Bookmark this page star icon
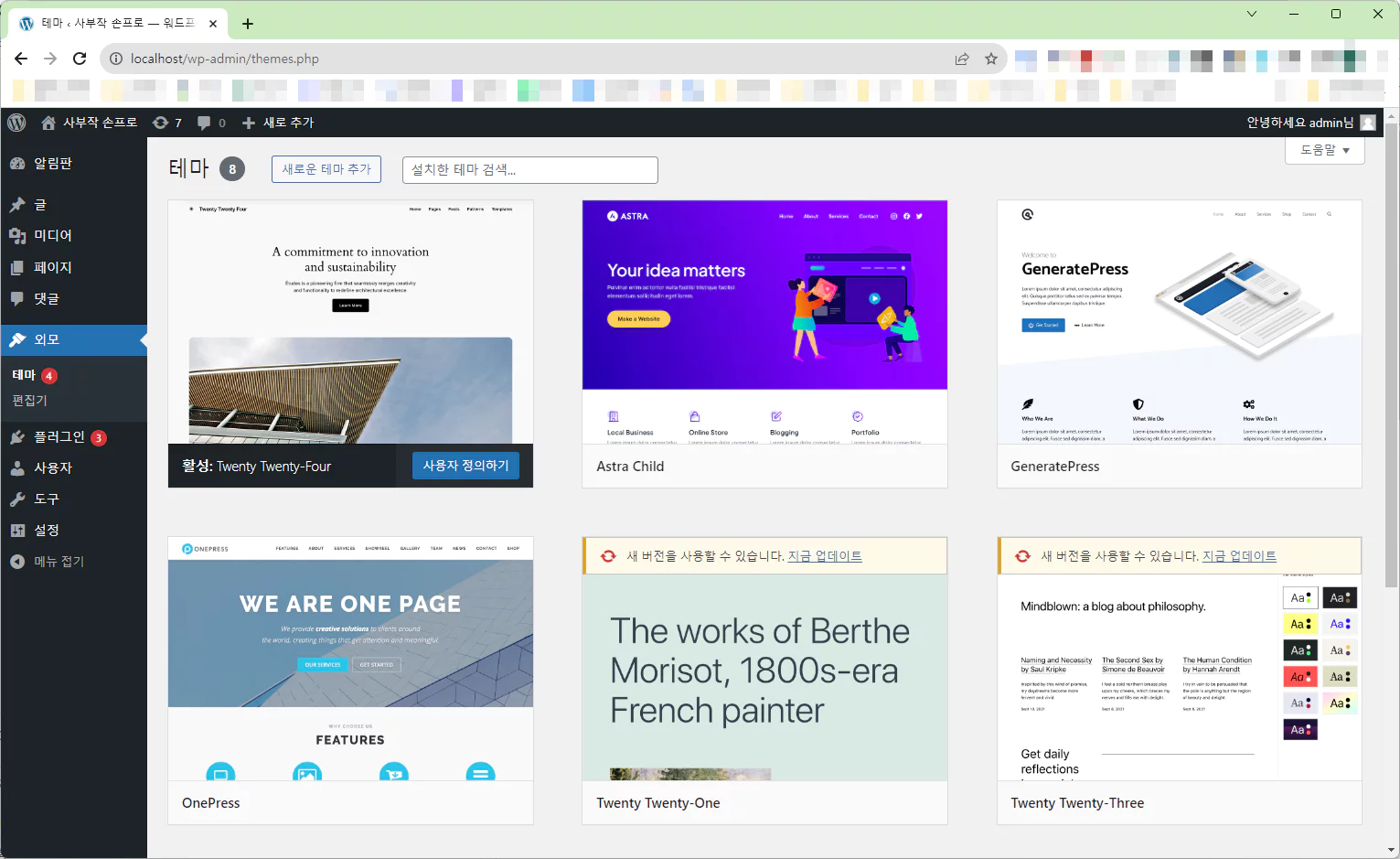Viewport: 1400px width, 859px height. tap(991, 59)
